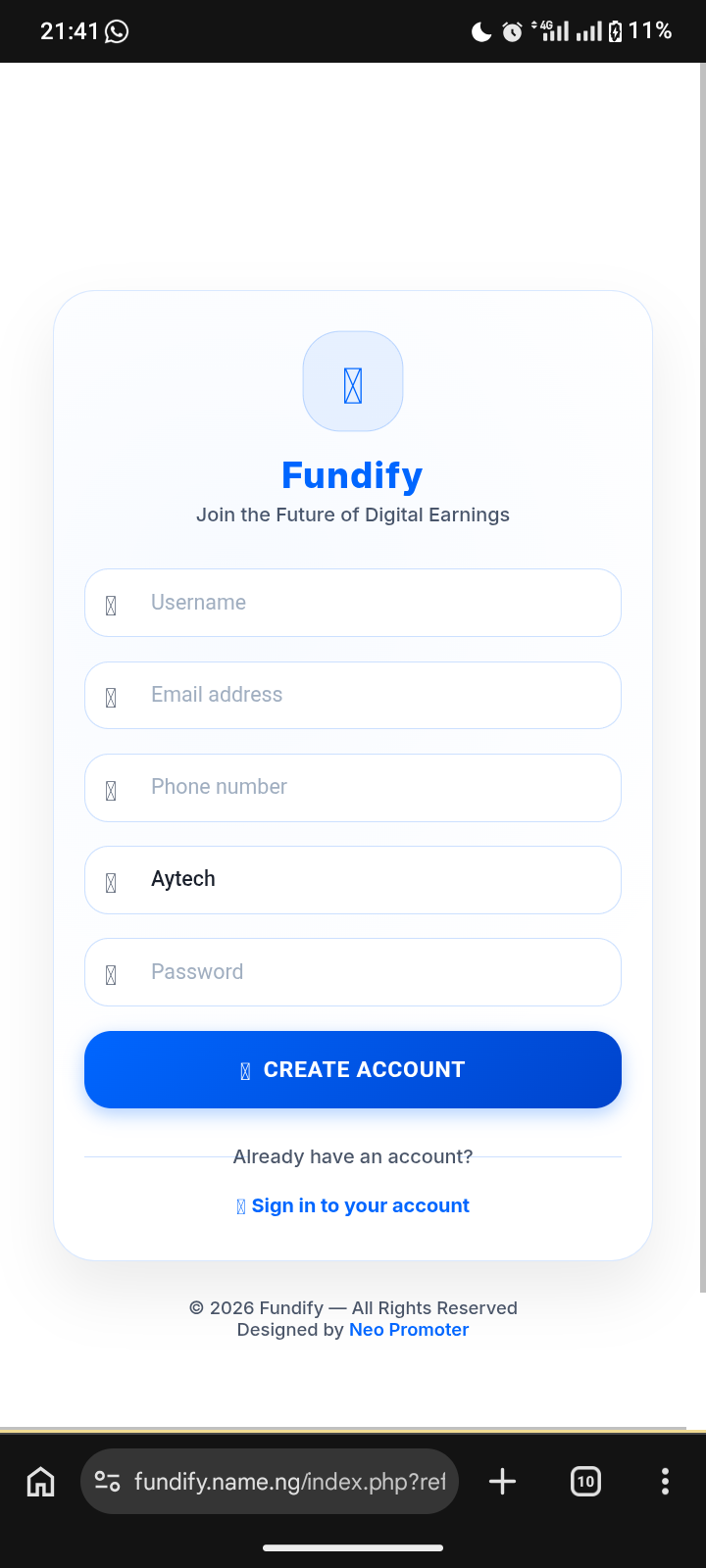Tap the Password input field
The width and height of the screenshot is (706, 1568).
(373, 972)
